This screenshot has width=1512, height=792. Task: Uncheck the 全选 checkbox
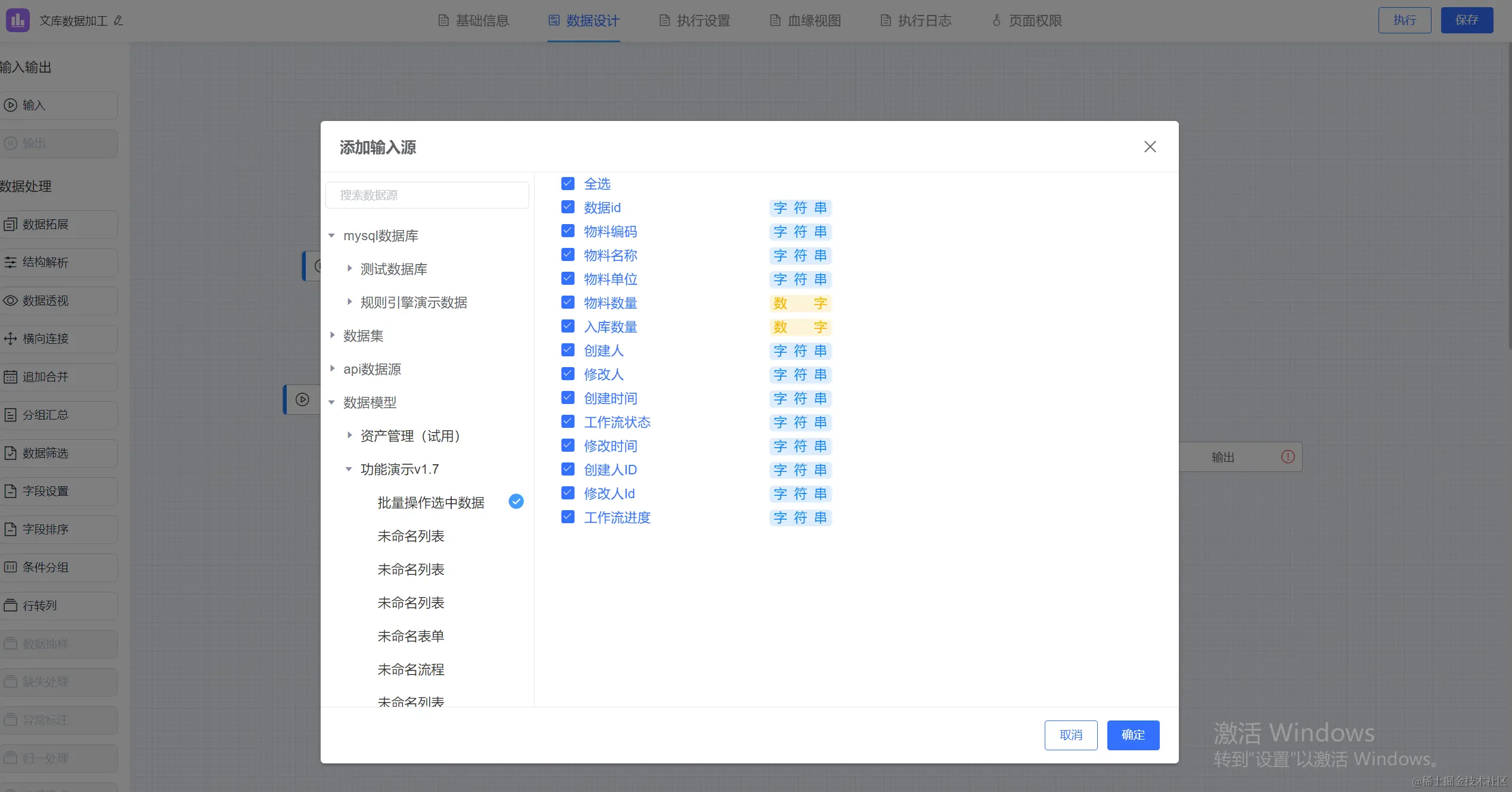[568, 184]
